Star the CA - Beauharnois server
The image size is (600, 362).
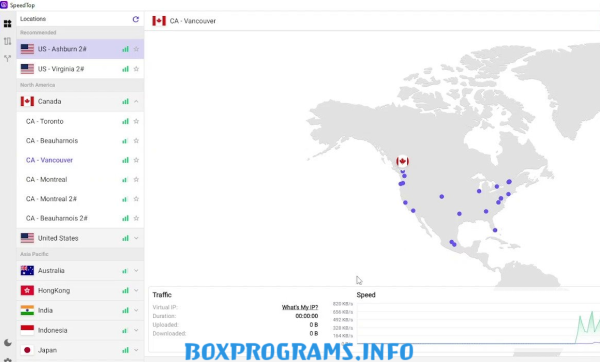[x=136, y=141]
